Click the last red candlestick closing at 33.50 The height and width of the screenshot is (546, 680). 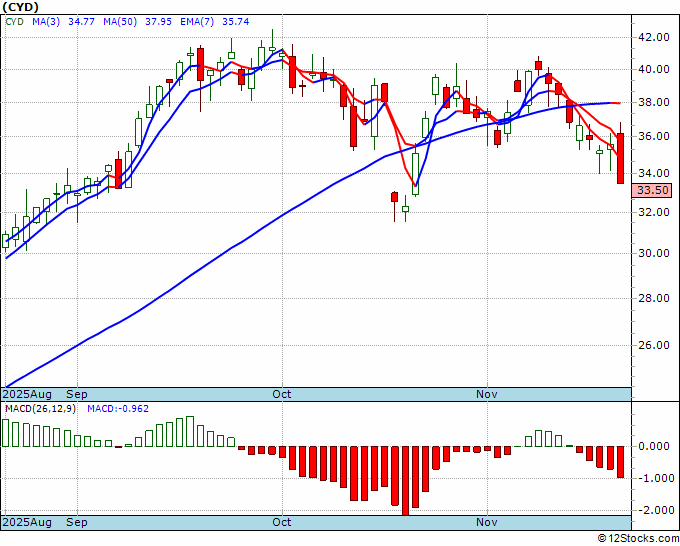621,158
